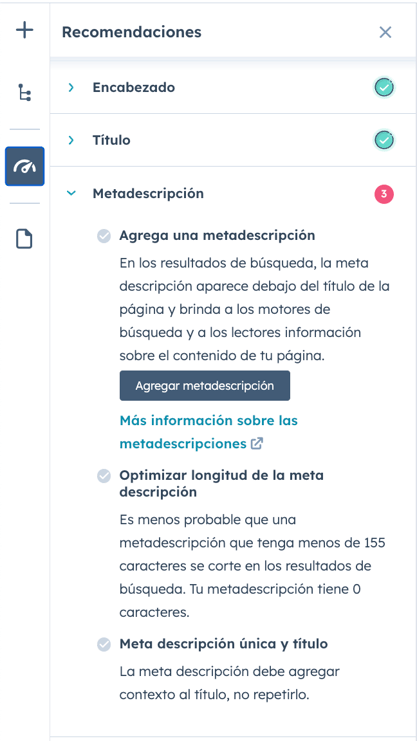Collapse the Metadescripción section chevron
The width and height of the screenshot is (417, 741).
[71, 193]
